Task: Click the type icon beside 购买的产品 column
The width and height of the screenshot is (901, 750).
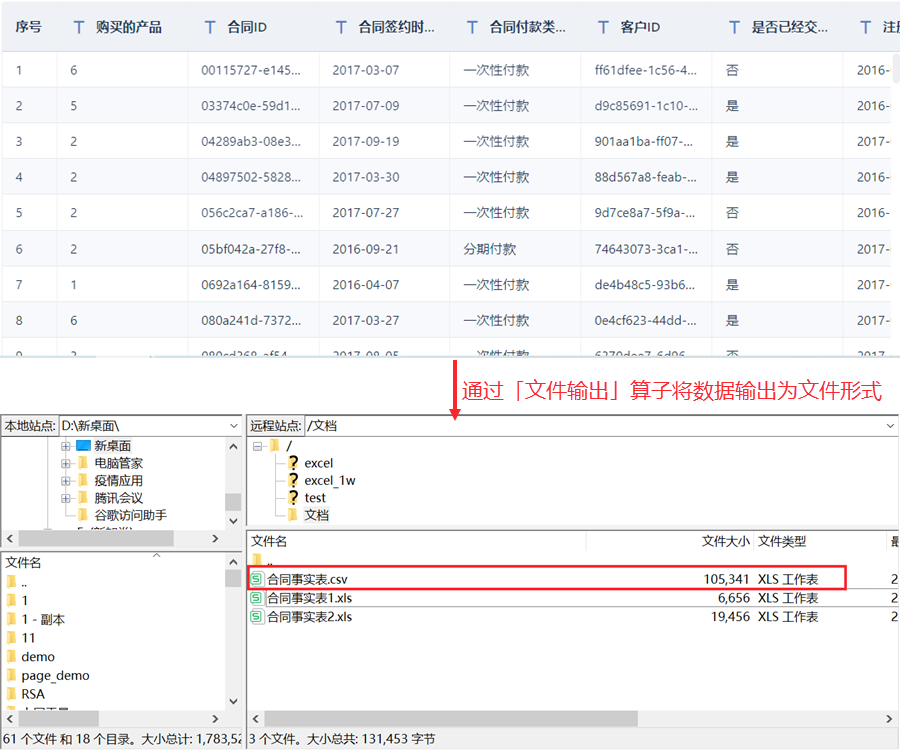Action: pos(79,27)
